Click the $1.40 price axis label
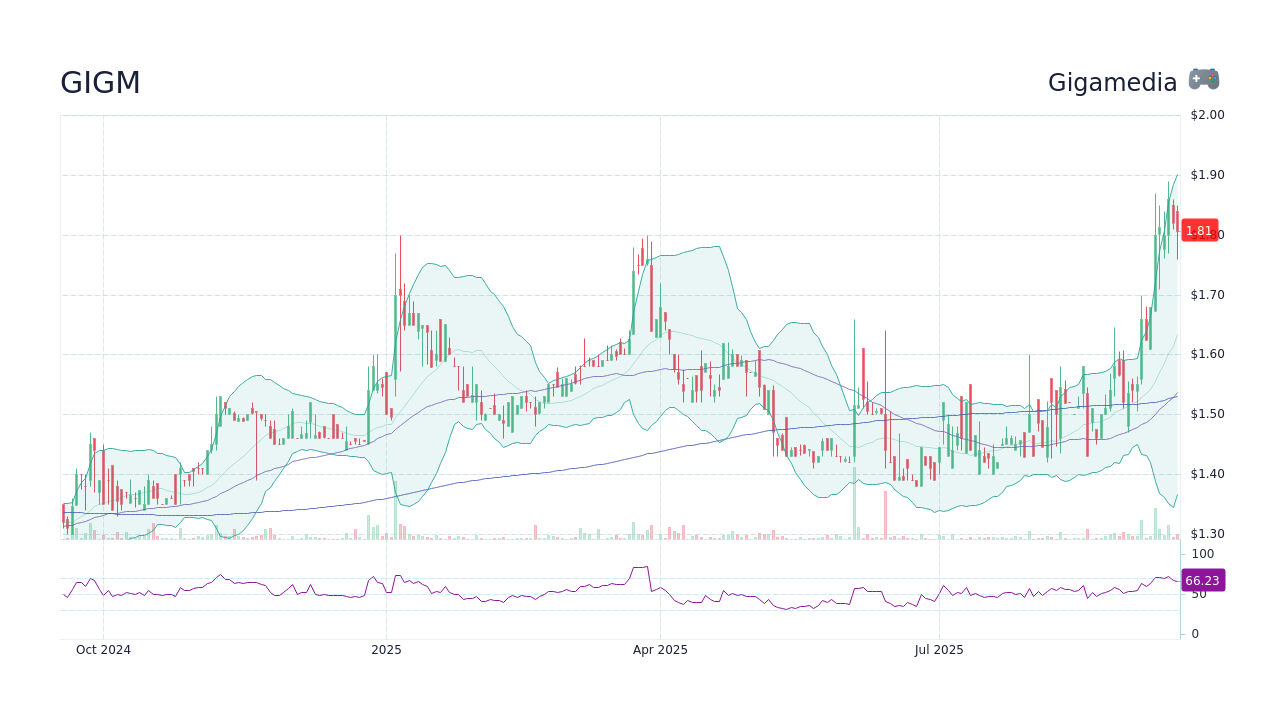Viewport: 1280px width, 720px height. [1207, 474]
